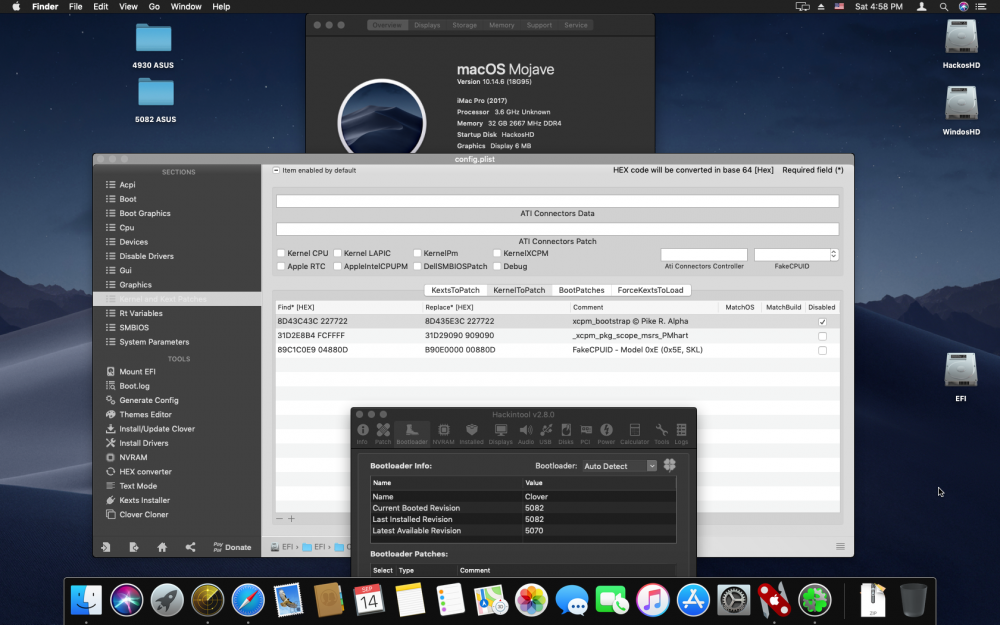Enable the Kernel CPU checkbox
The width and height of the screenshot is (1000, 625).
281,253
